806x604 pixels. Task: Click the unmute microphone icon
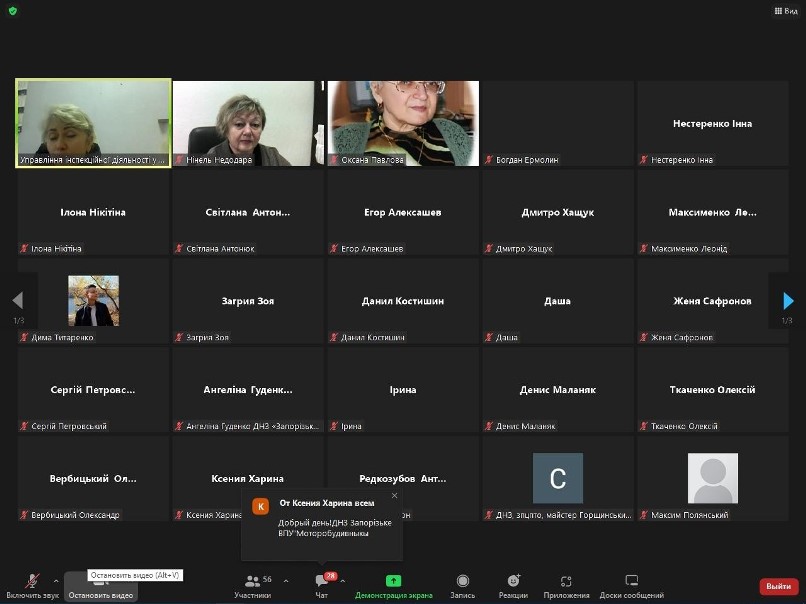(x=32, y=581)
